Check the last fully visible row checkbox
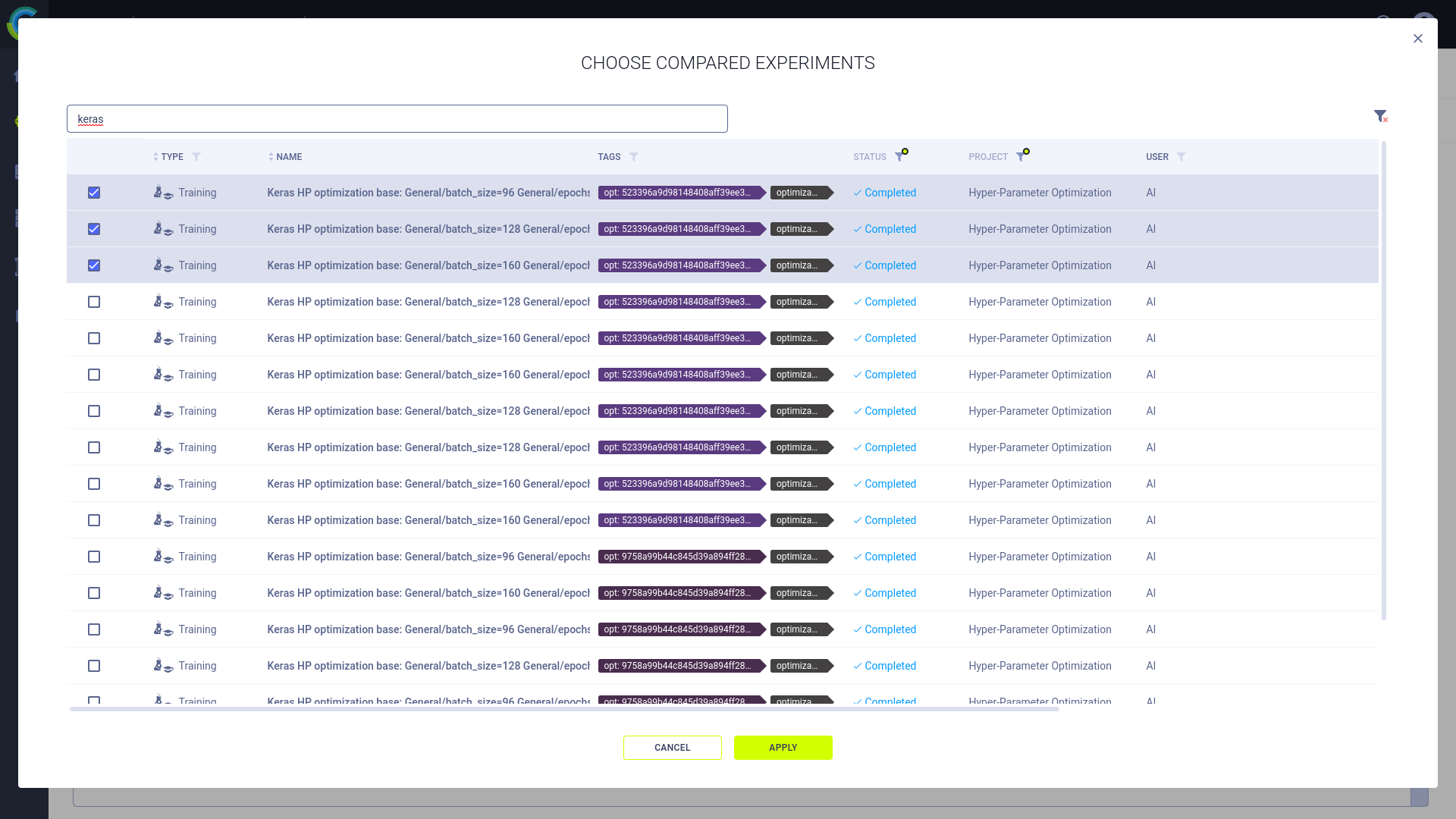Image resolution: width=1456 pixels, height=819 pixels. coord(94,666)
